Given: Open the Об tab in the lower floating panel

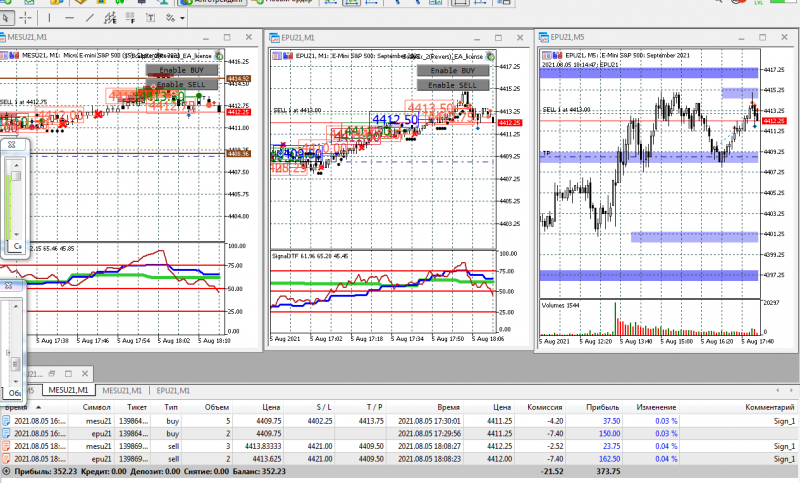Looking at the screenshot, I should click(x=14, y=393).
